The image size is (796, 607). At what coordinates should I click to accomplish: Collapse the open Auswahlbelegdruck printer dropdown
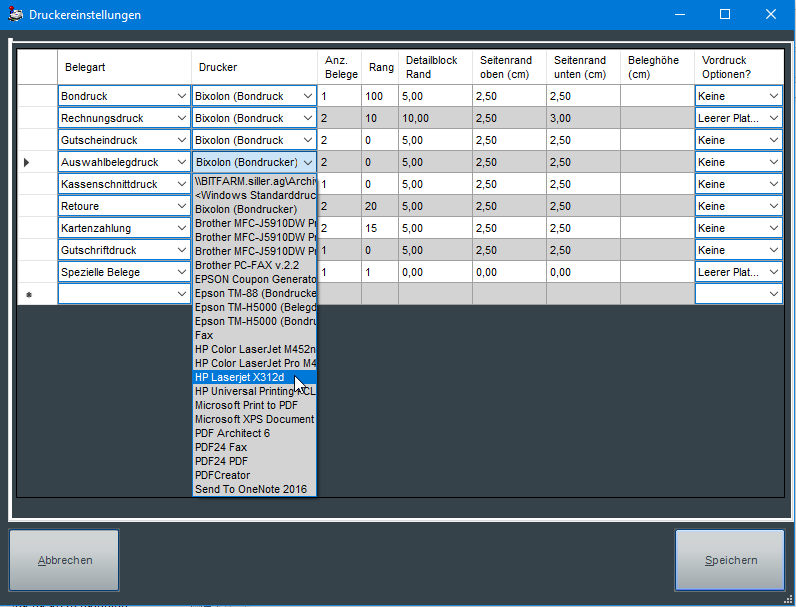pyautogui.click(x=307, y=162)
